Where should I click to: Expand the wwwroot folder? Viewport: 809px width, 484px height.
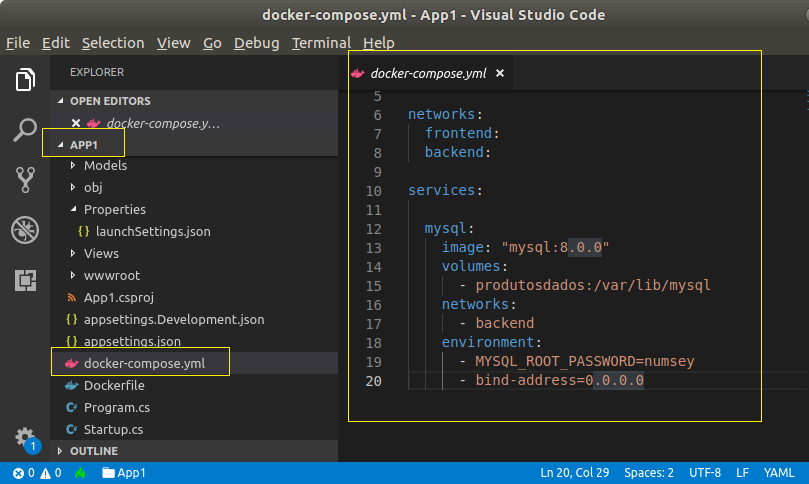click(73, 275)
